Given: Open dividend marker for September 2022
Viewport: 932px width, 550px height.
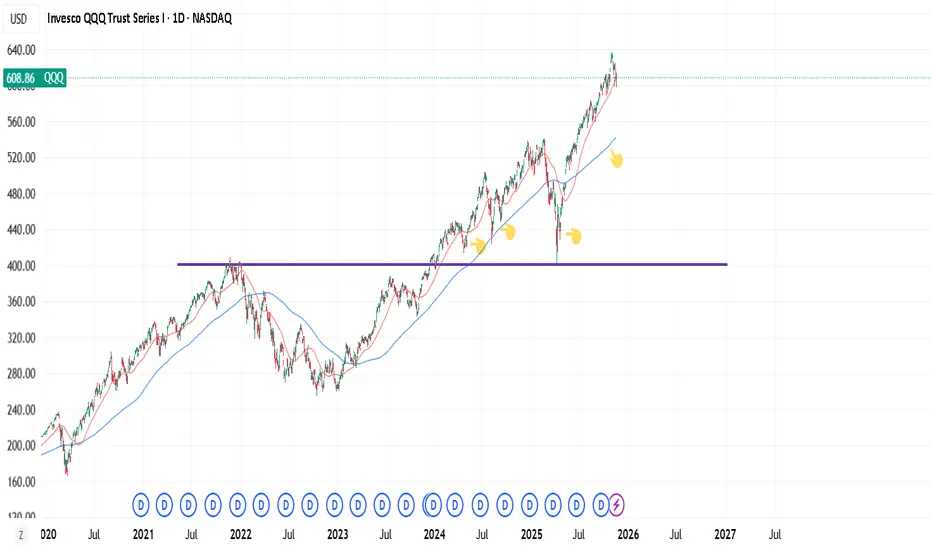Looking at the screenshot, I should [310, 505].
